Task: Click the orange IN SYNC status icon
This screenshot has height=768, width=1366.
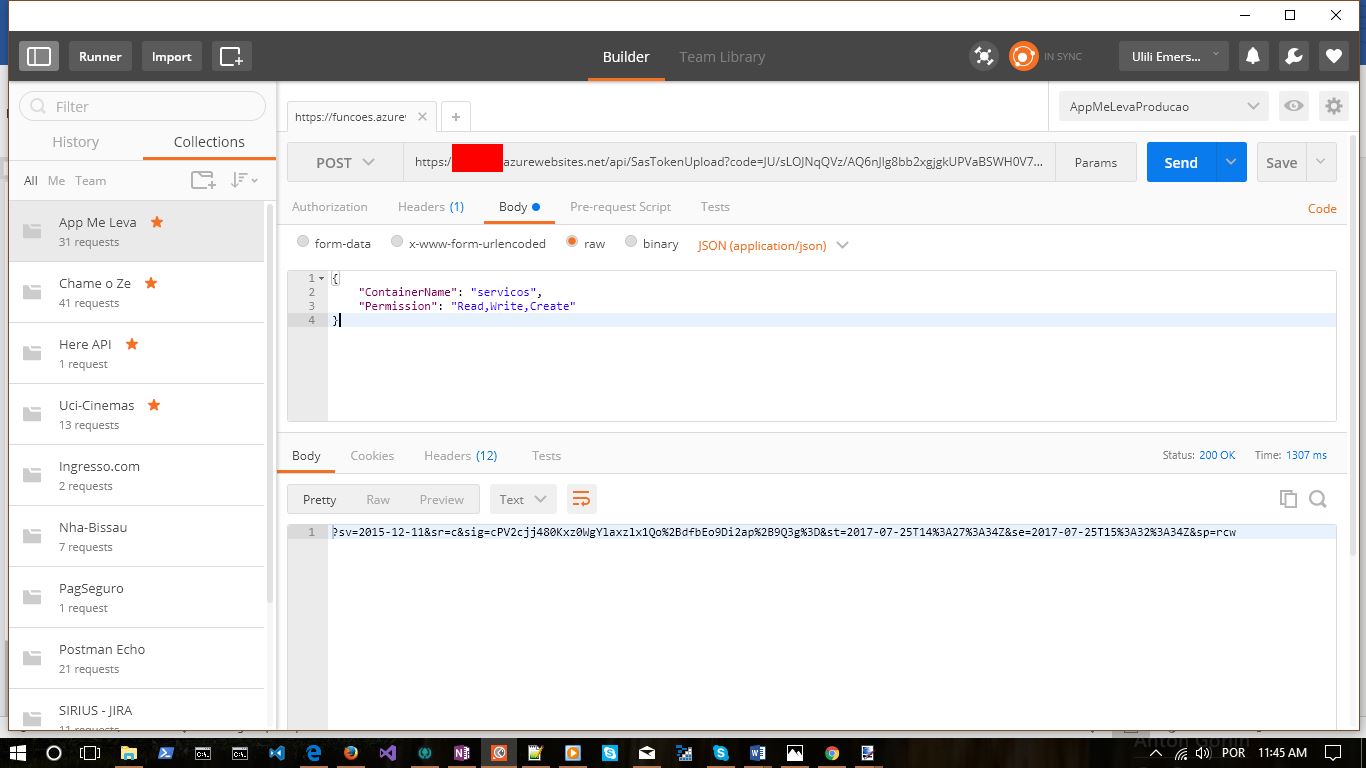Action: [x=1023, y=57]
